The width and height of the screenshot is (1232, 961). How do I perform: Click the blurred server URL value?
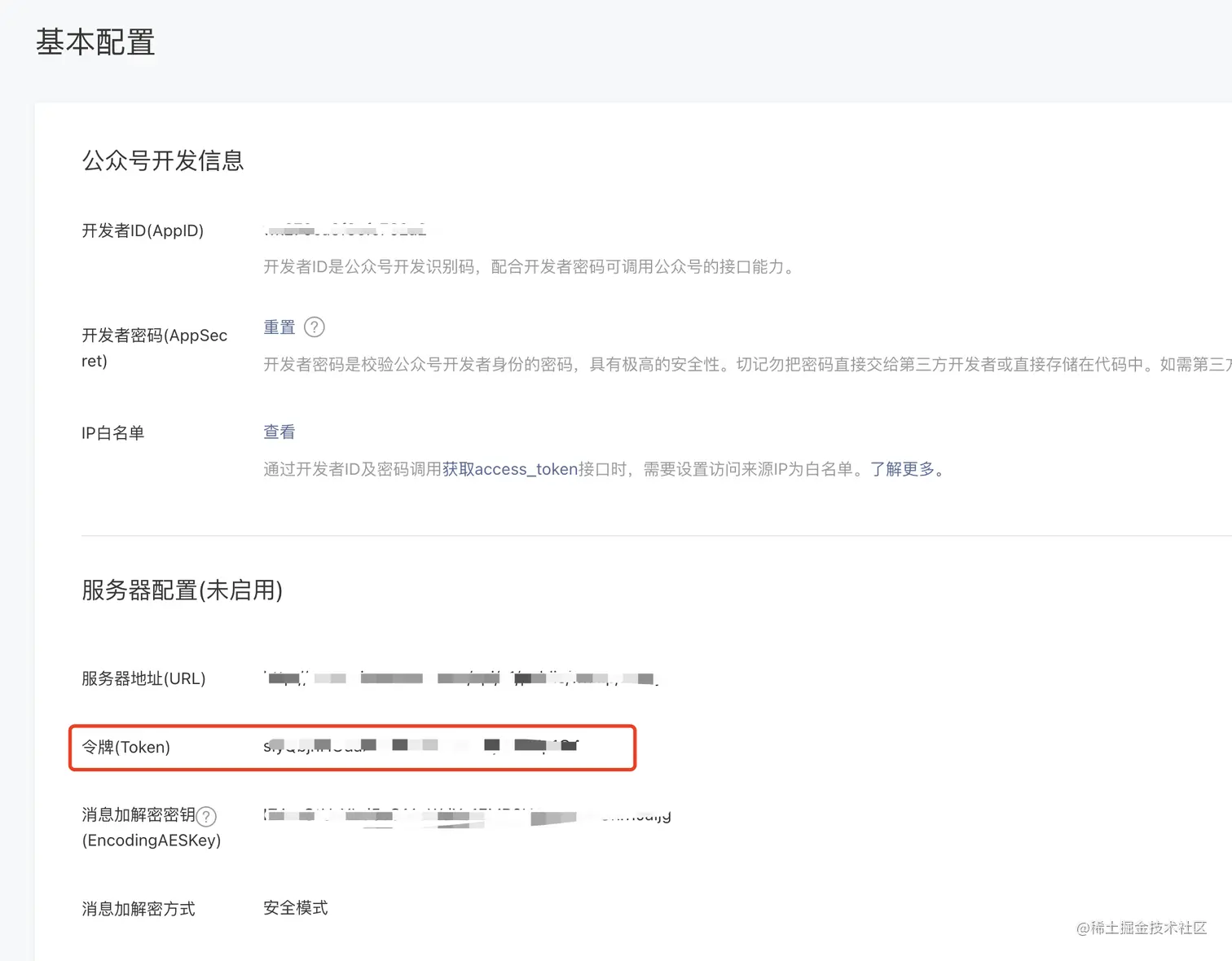pos(461,678)
